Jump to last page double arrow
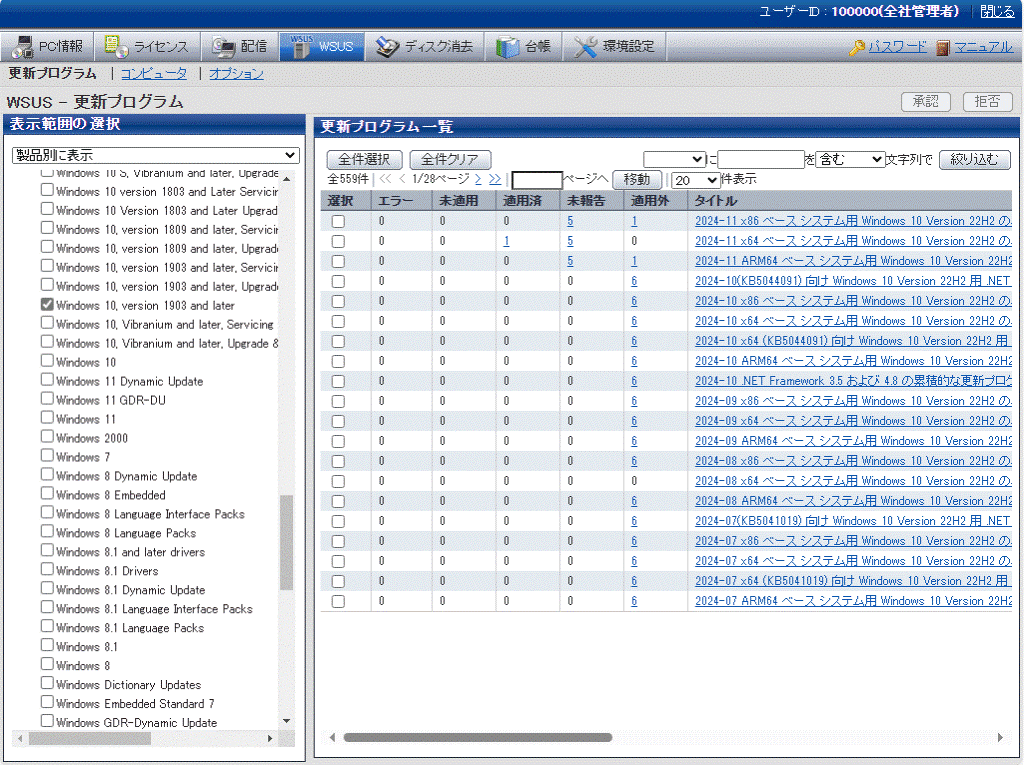 (495, 179)
